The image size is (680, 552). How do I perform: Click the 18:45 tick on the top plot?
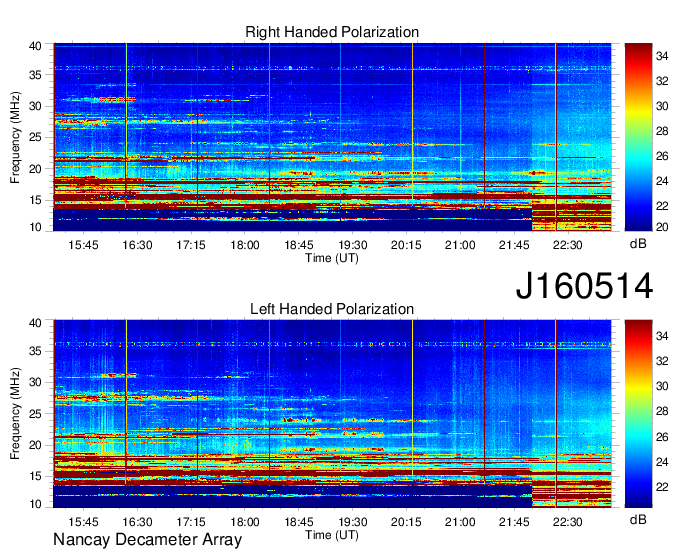pyautogui.click(x=299, y=245)
